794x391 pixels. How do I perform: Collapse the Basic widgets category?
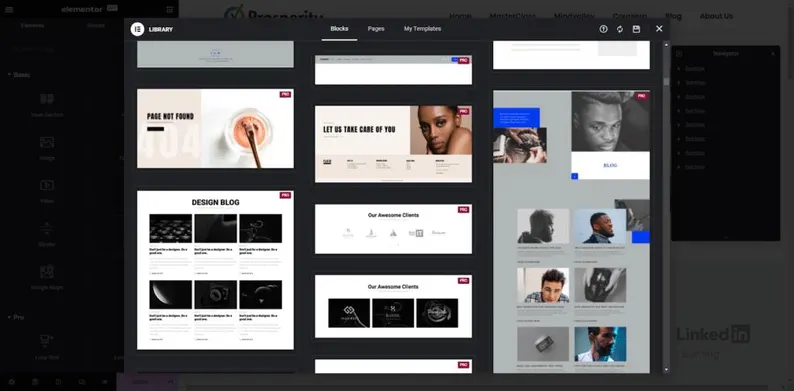[x=19, y=74]
